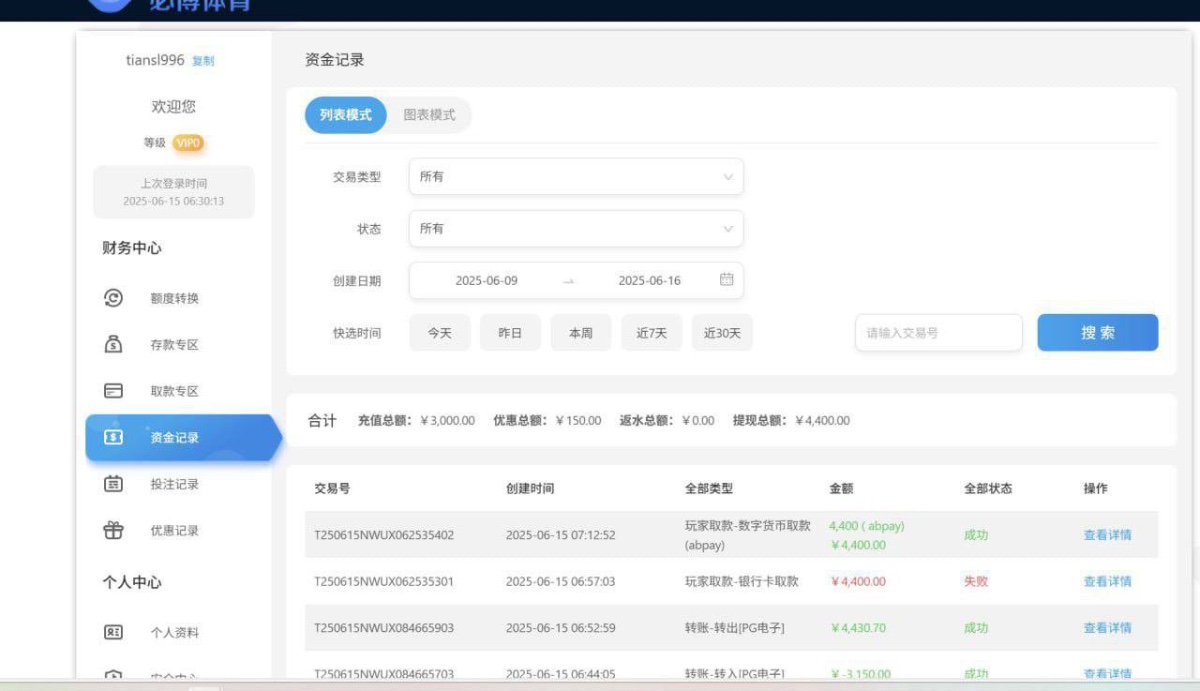Screen dimensions: 1200x691
Task: Toggle the 近30天 quick time option
Action: point(722,332)
